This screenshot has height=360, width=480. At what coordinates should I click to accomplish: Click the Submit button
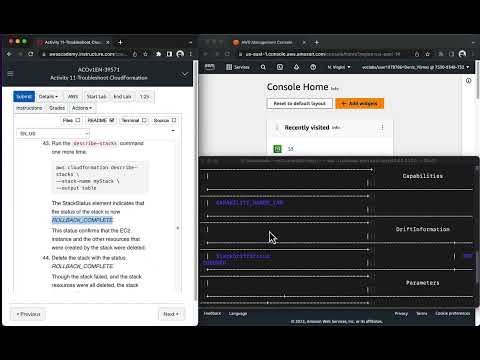pos(24,96)
